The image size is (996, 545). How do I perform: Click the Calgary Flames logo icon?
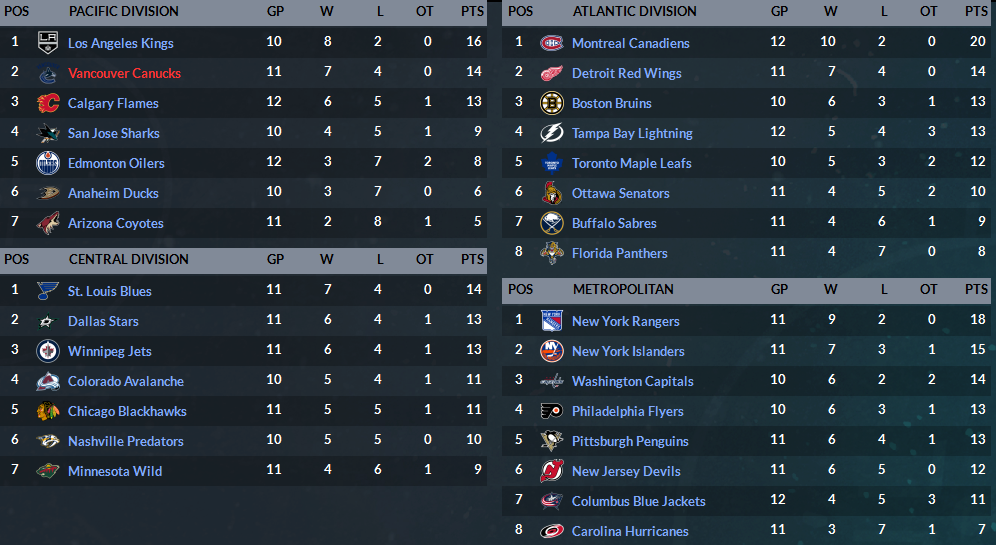pyautogui.click(x=48, y=103)
